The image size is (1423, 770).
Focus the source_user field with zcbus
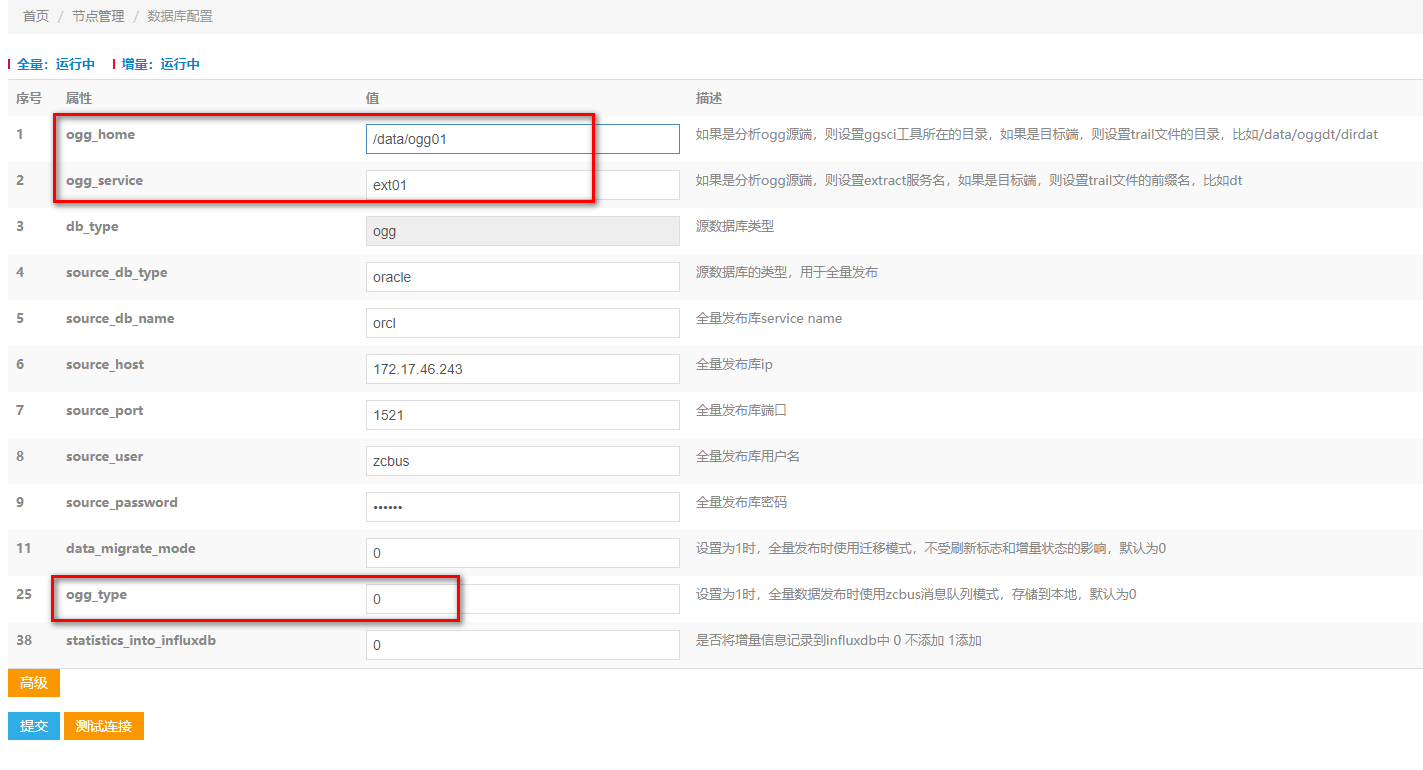522,461
